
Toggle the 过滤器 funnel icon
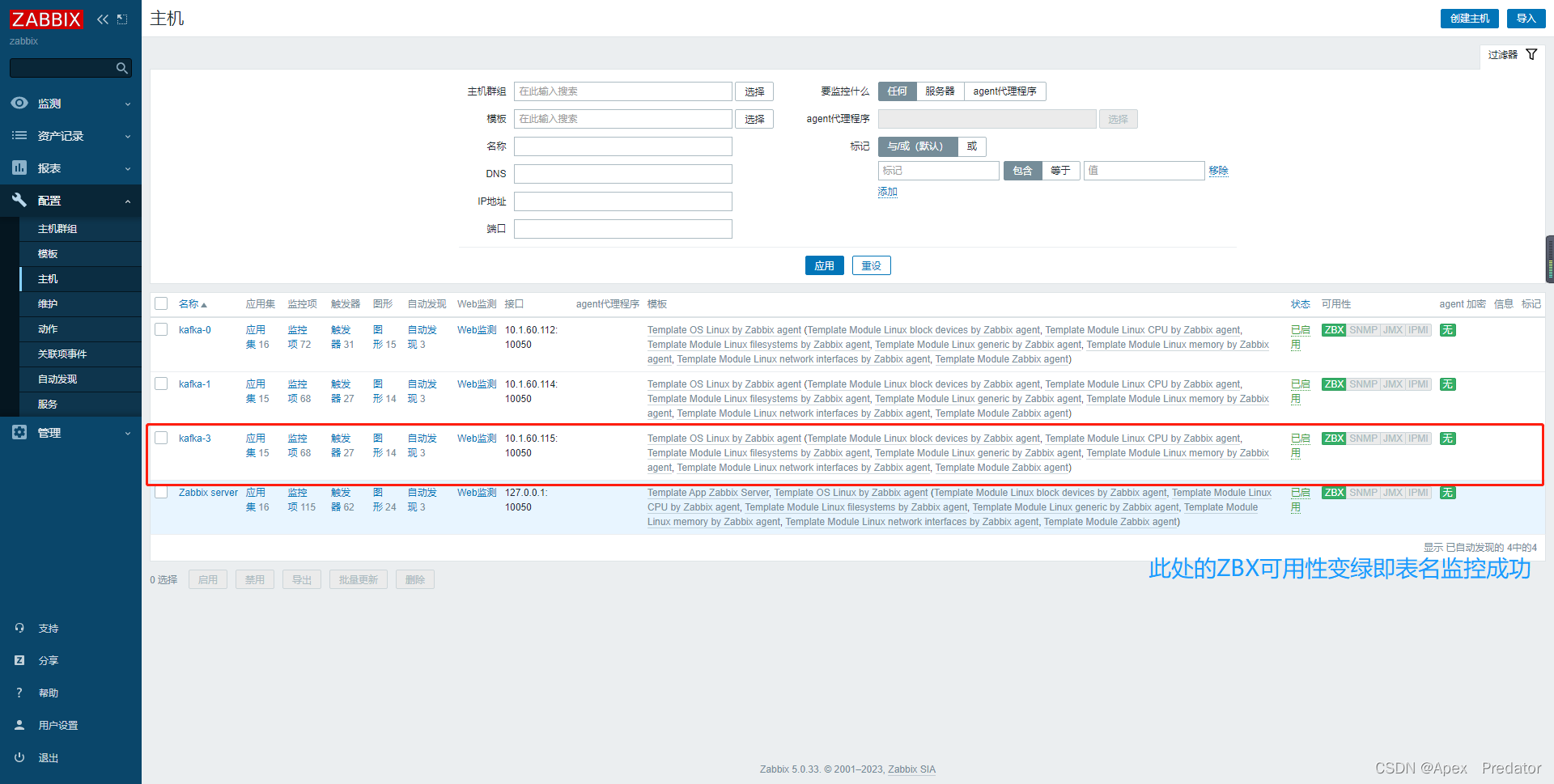(x=1531, y=54)
